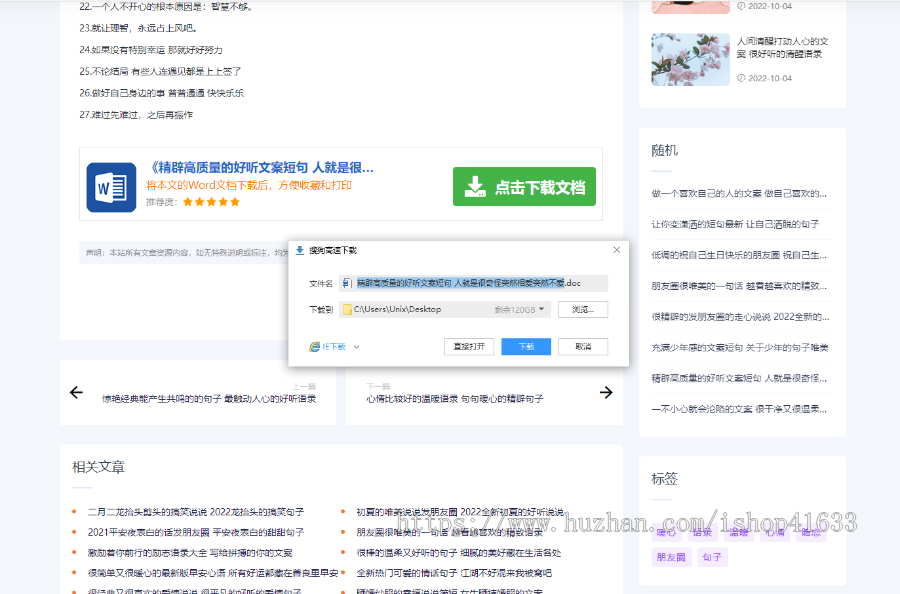Screen dimensions: 900x594
Task: Click the 浏览... browse button
Action: [x=583, y=309]
